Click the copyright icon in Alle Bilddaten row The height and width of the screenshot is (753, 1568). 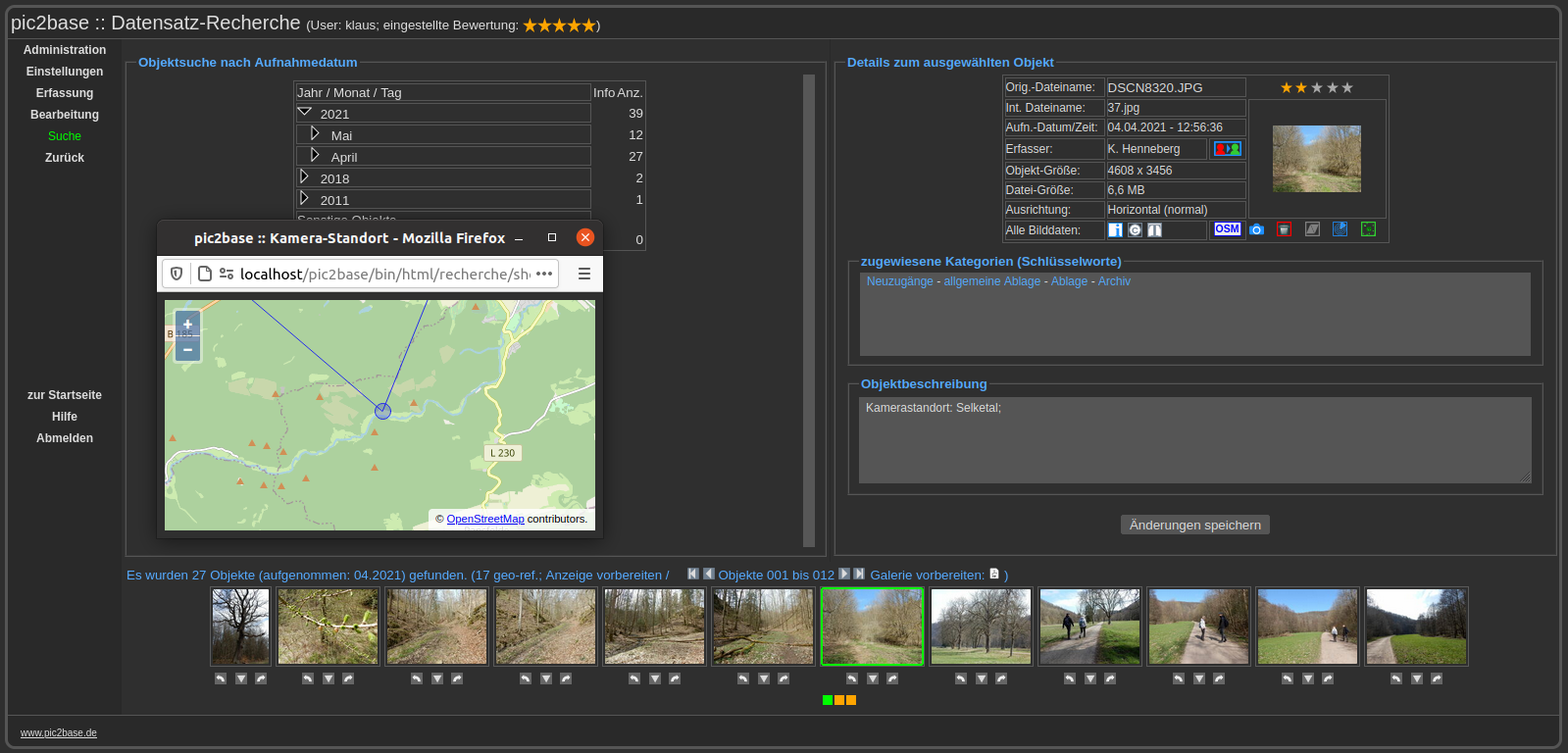point(1135,230)
